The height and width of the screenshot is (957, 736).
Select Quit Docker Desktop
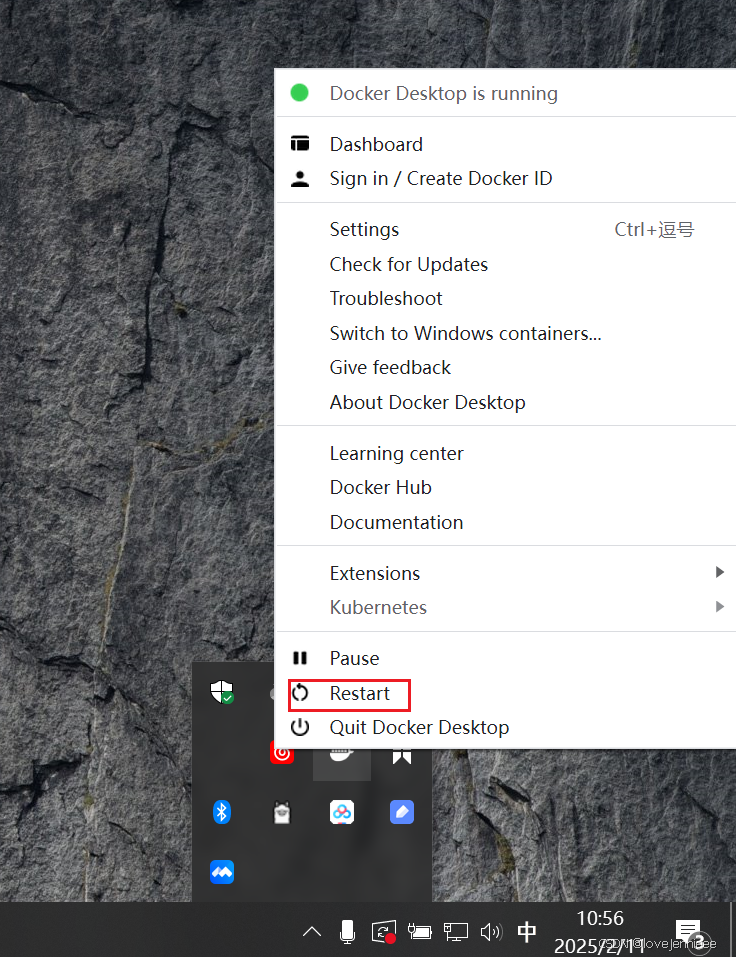click(505, 728)
